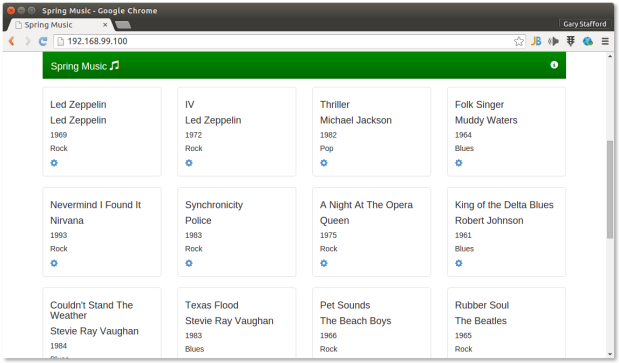The image size is (619, 363).
Task: Click the artist name Nirvana
Action: [x=67, y=221]
